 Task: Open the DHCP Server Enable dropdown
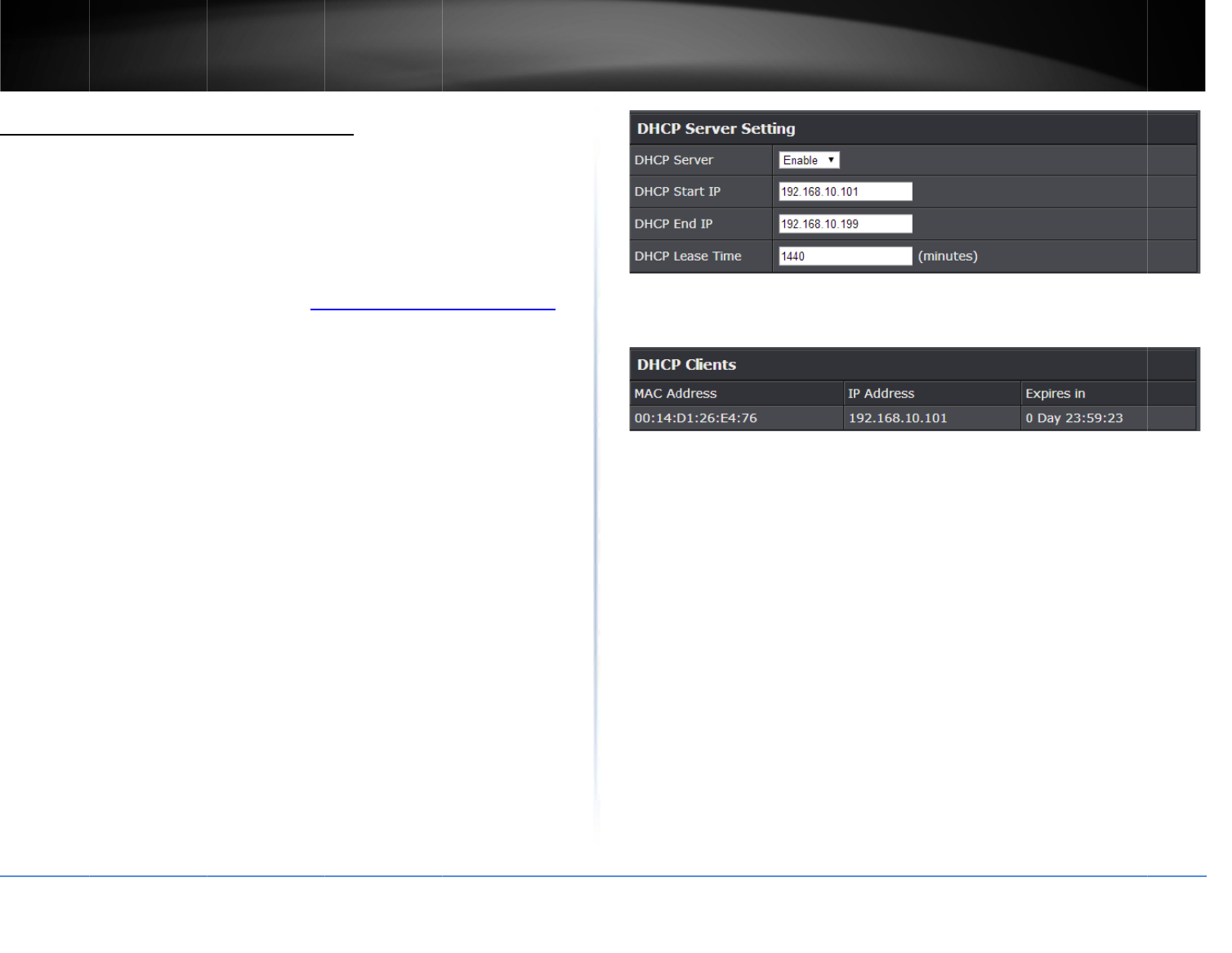809,160
